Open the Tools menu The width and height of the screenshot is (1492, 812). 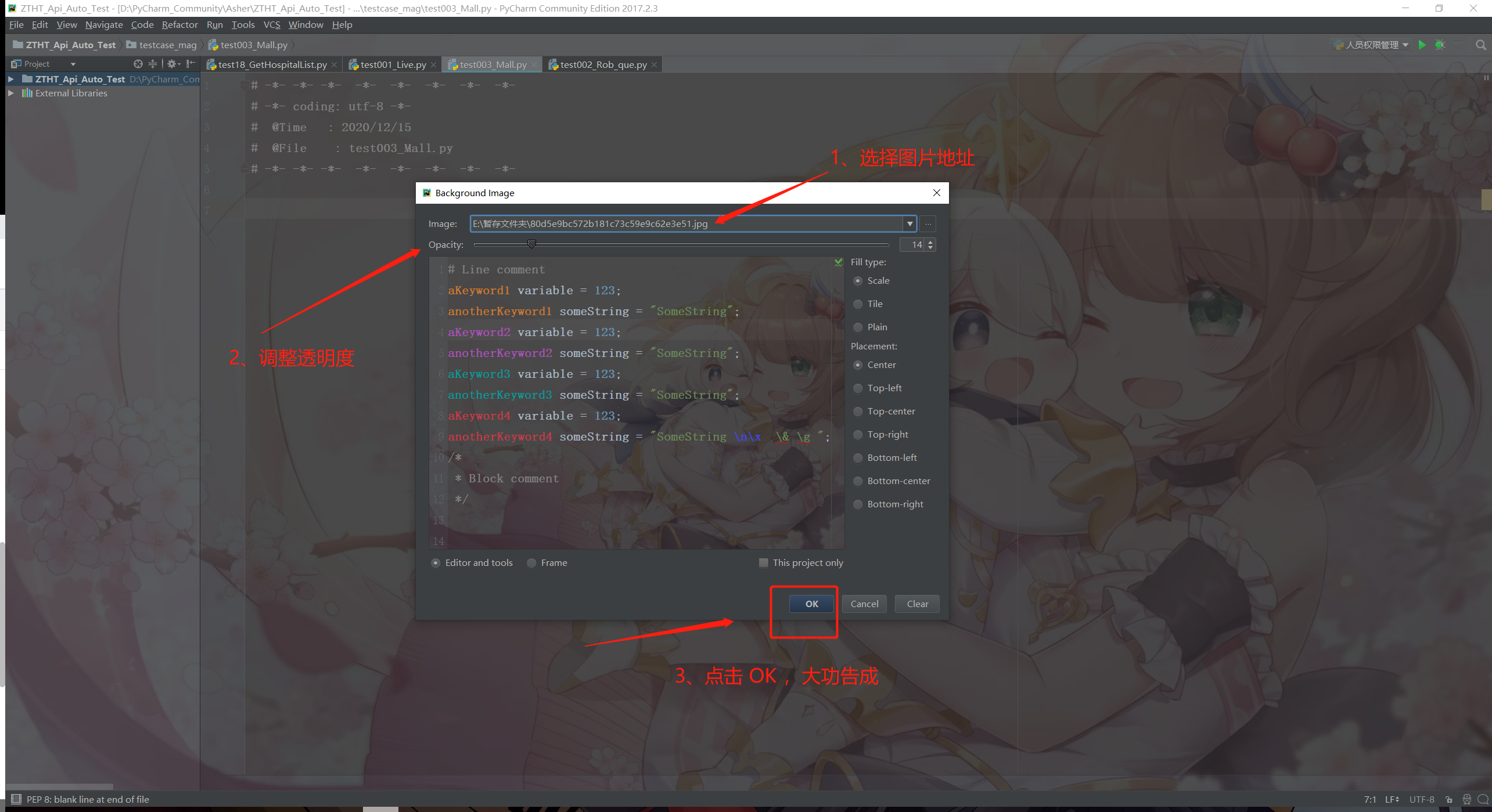pyautogui.click(x=243, y=24)
